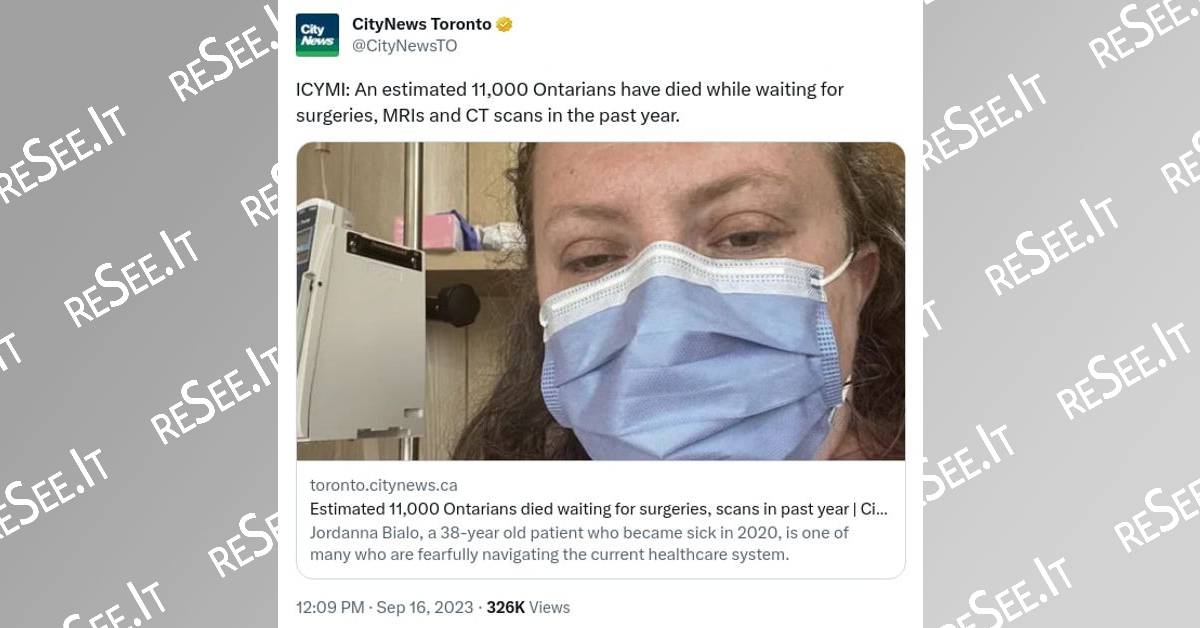Click the CityNews logo avatar
1200x628 pixels.
tap(318, 34)
